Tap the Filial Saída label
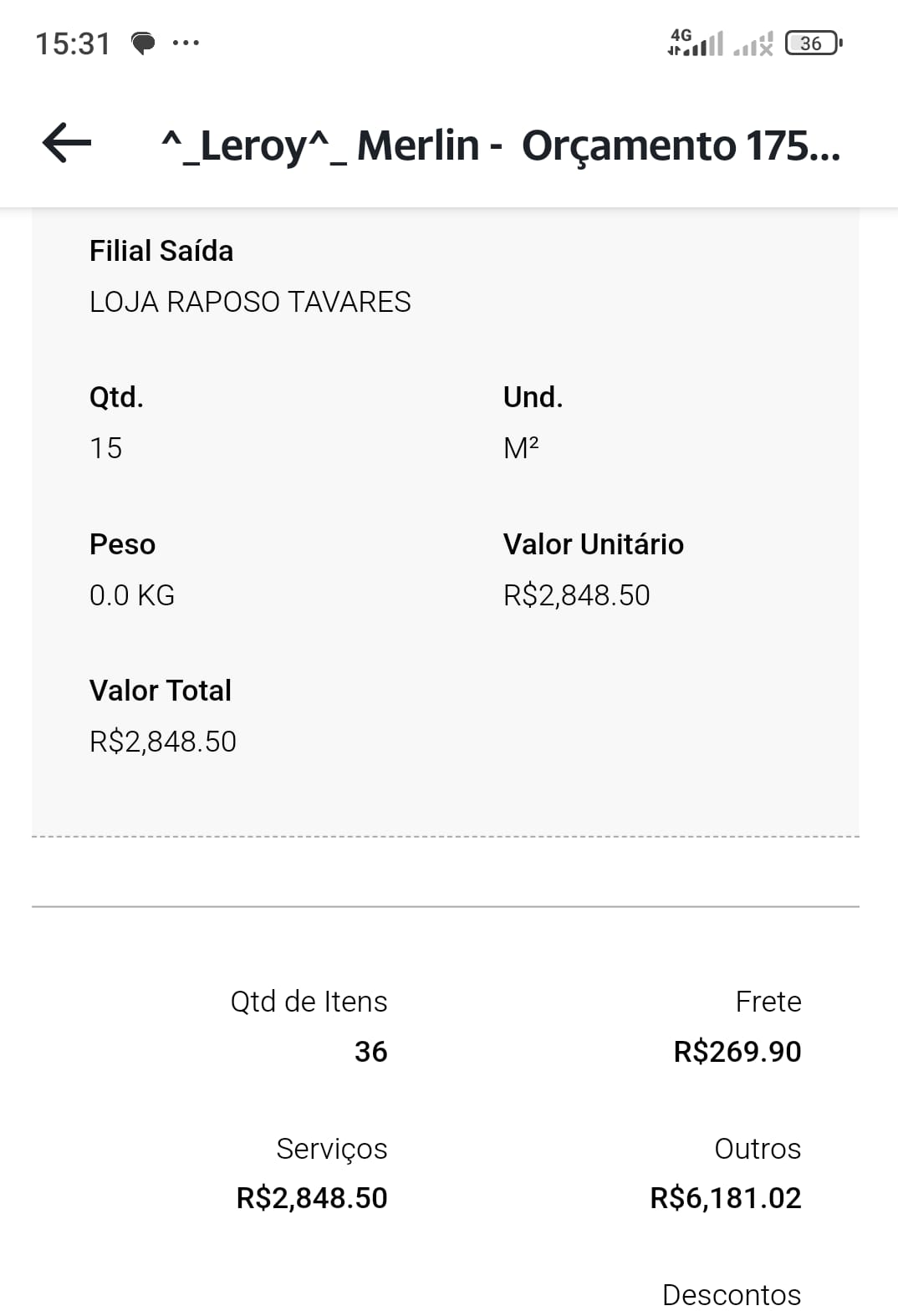Image resolution: width=898 pixels, height=1316 pixels. tap(161, 251)
